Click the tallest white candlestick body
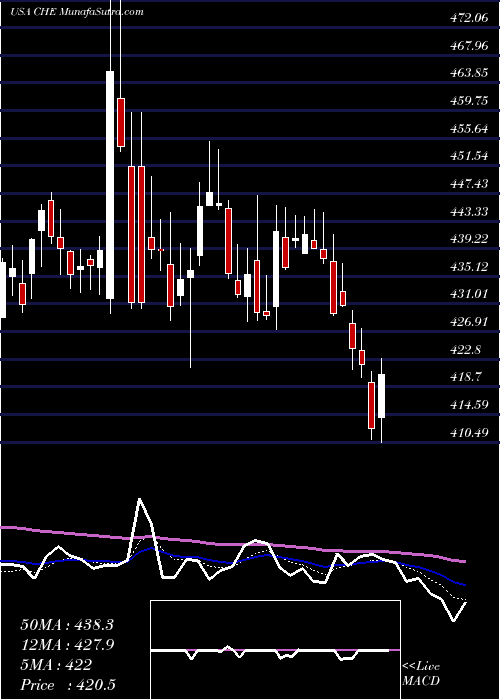 [x=110, y=185]
